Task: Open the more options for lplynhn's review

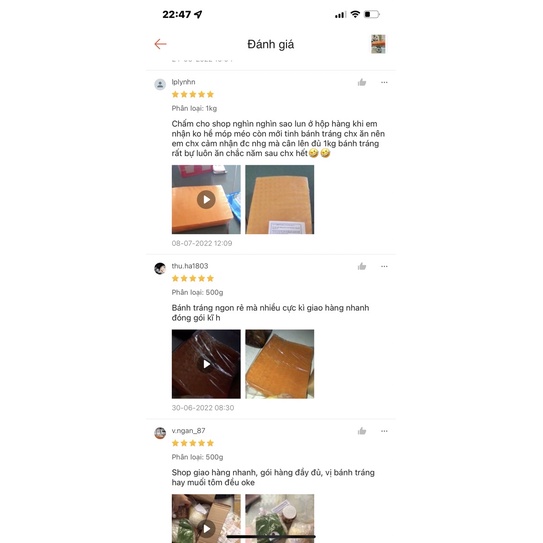Action: (384, 82)
